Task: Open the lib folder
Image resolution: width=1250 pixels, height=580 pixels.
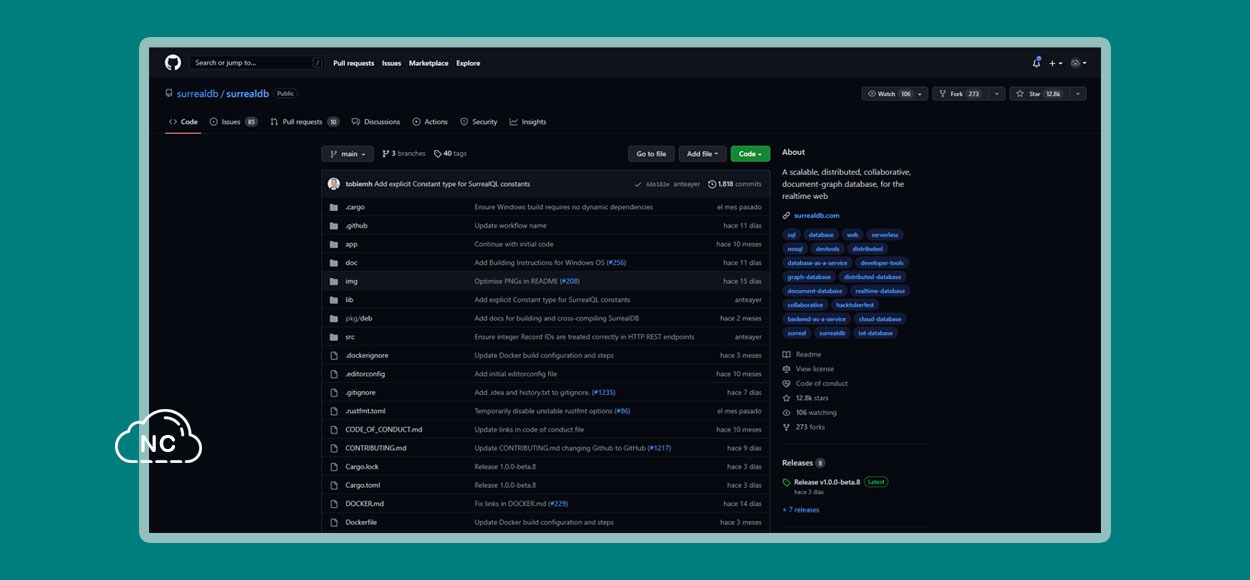Action: 349,300
